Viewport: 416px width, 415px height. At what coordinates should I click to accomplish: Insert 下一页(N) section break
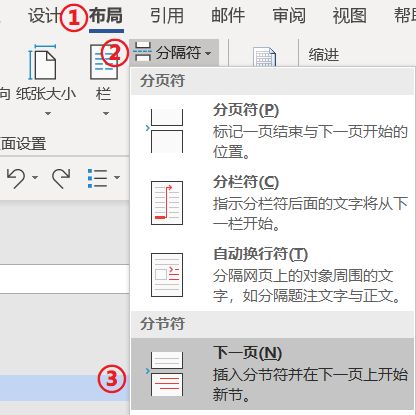tap(273, 374)
